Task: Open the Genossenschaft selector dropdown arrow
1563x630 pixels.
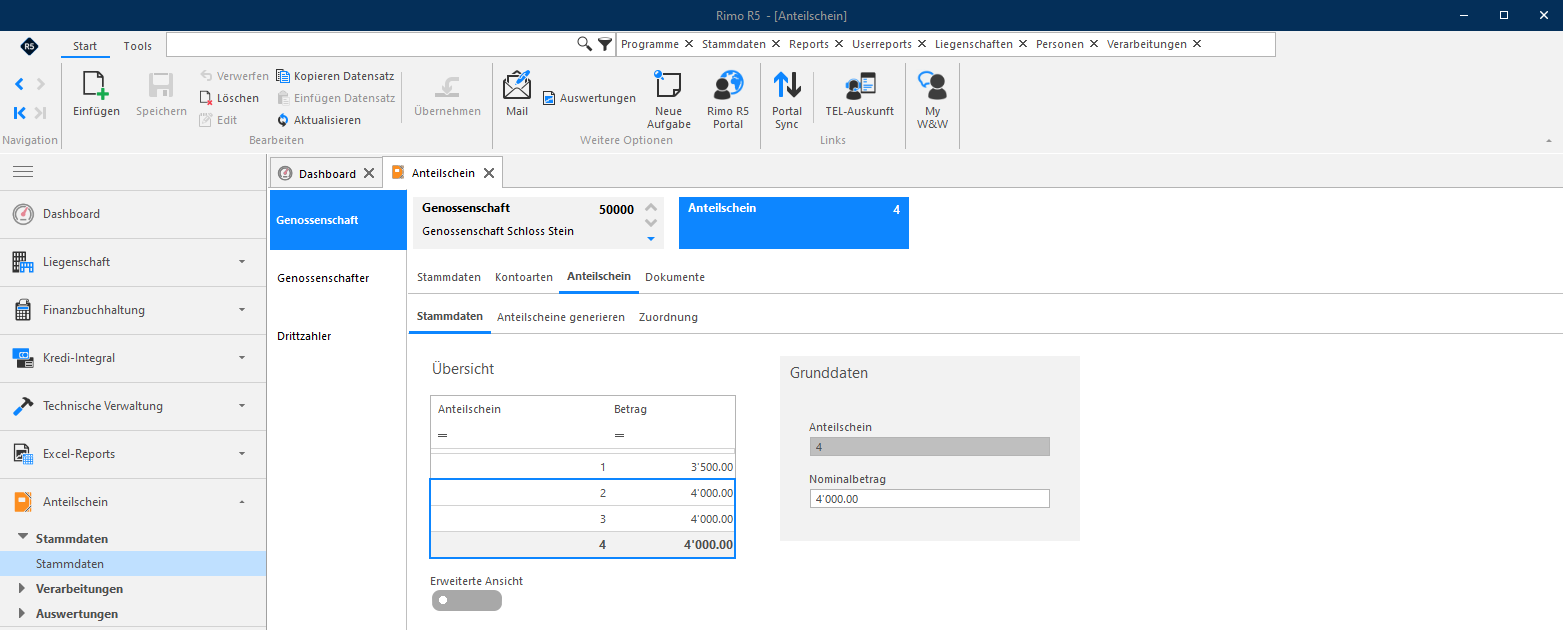Action: pos(651,239)
